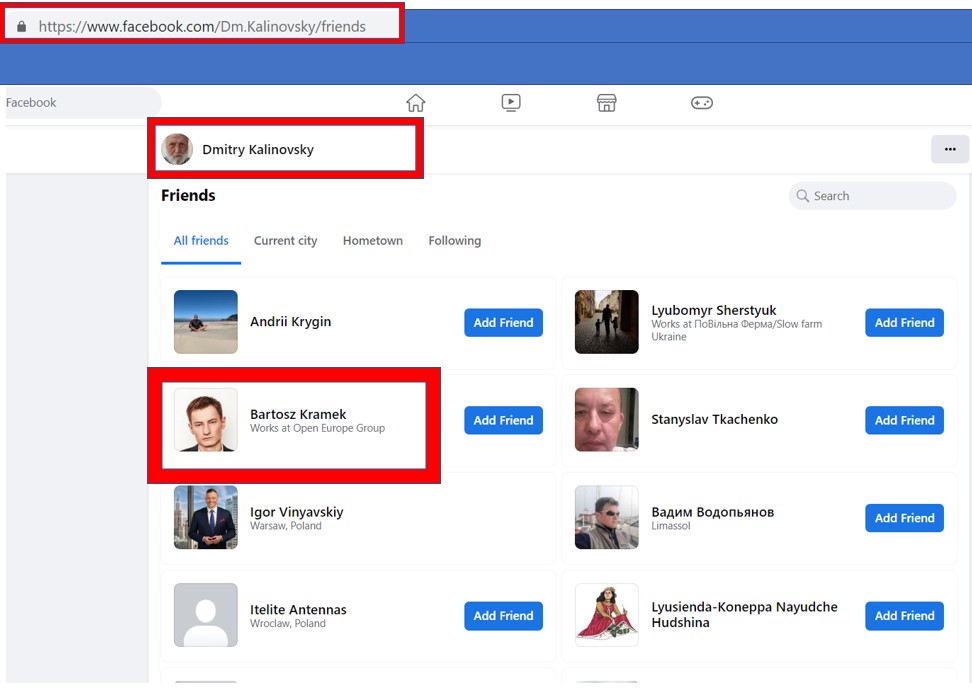Add Friend for Stanyslav Tkachenko
The height and width of the screenshot is (691, 972).
(904, 420)
